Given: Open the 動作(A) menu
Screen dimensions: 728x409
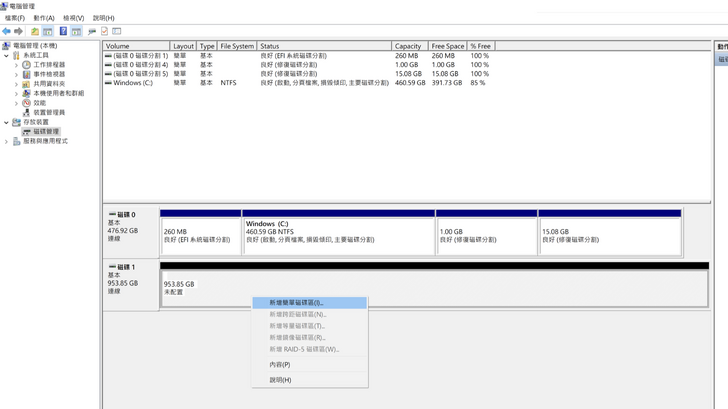Looking at the screenshot, I should click(x=44, y=18).
